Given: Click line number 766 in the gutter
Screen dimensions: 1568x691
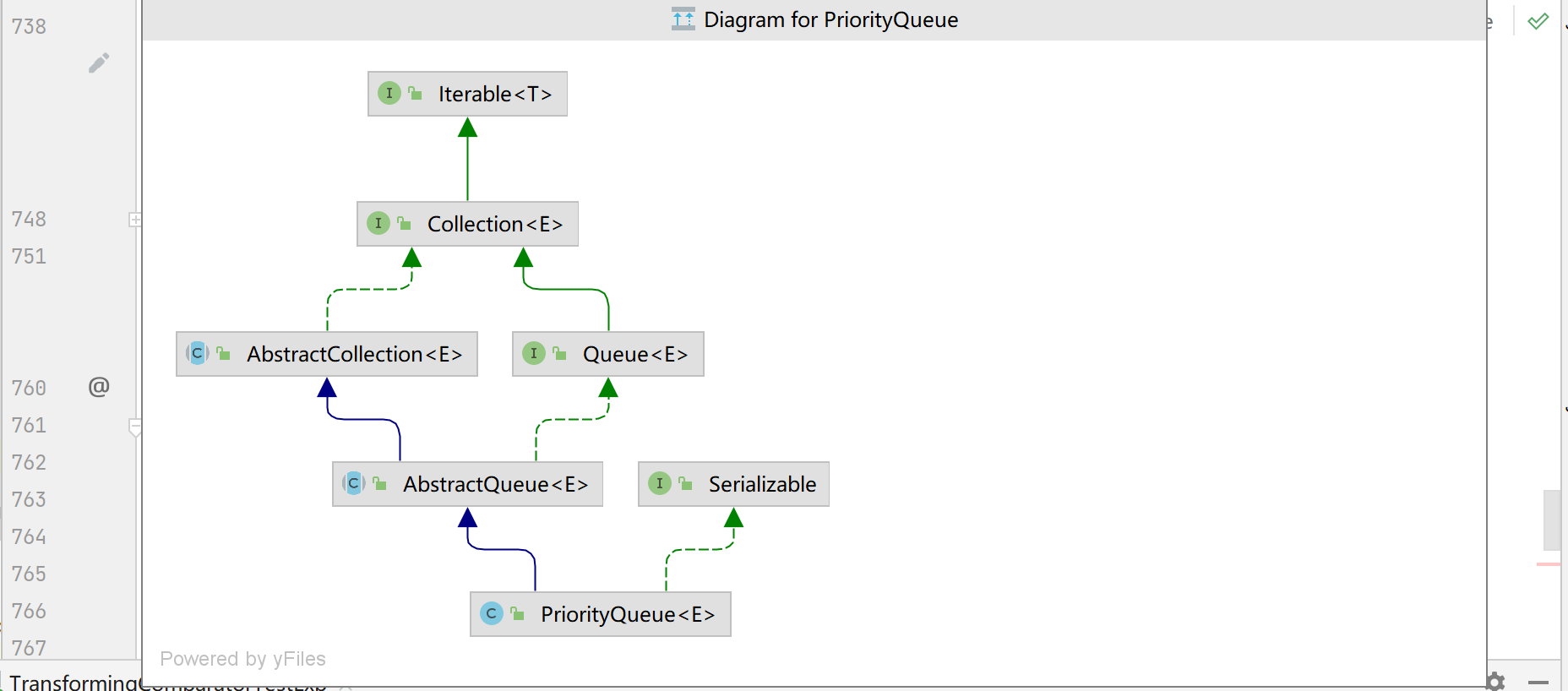Looking at the screenshot, I should [29, 611].
